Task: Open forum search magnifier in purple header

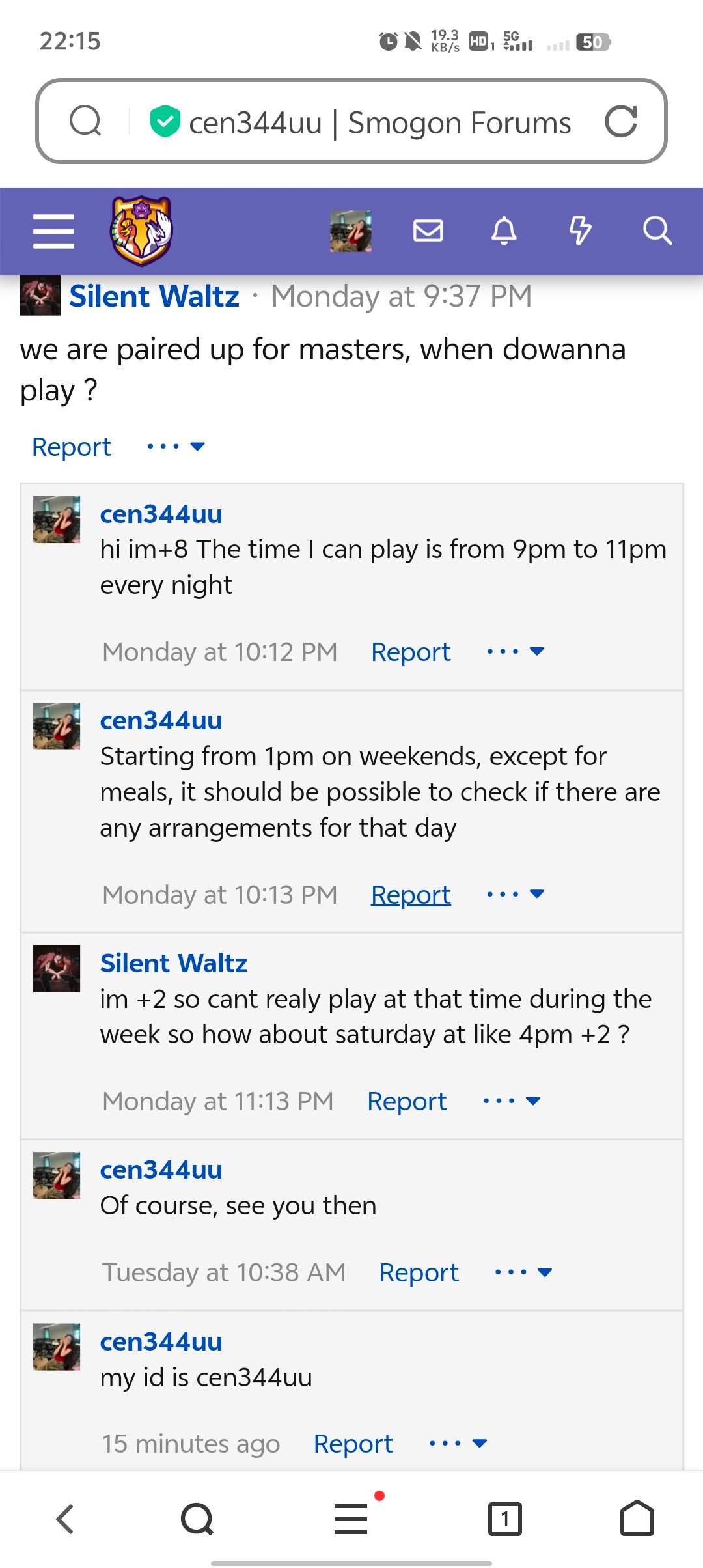Action: click(x=657, y=231)
